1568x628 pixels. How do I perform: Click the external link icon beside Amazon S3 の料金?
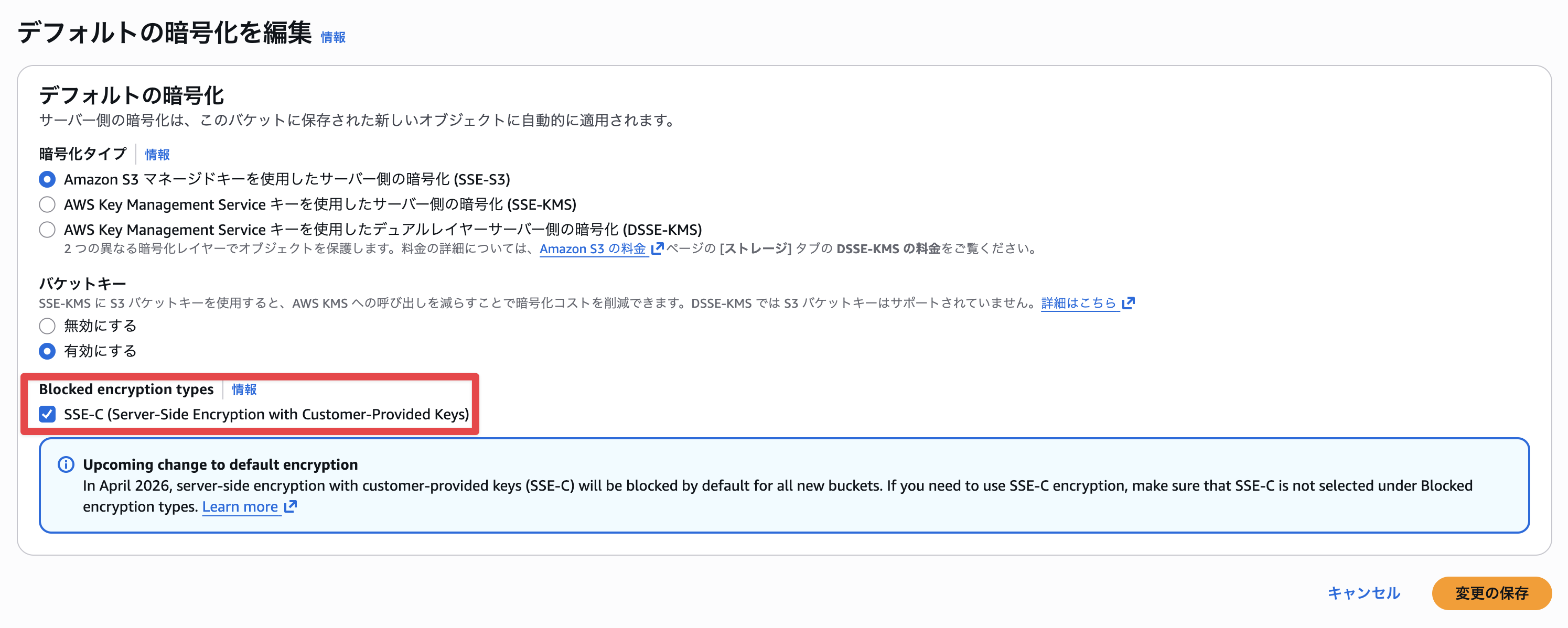(x=658, y=248)
